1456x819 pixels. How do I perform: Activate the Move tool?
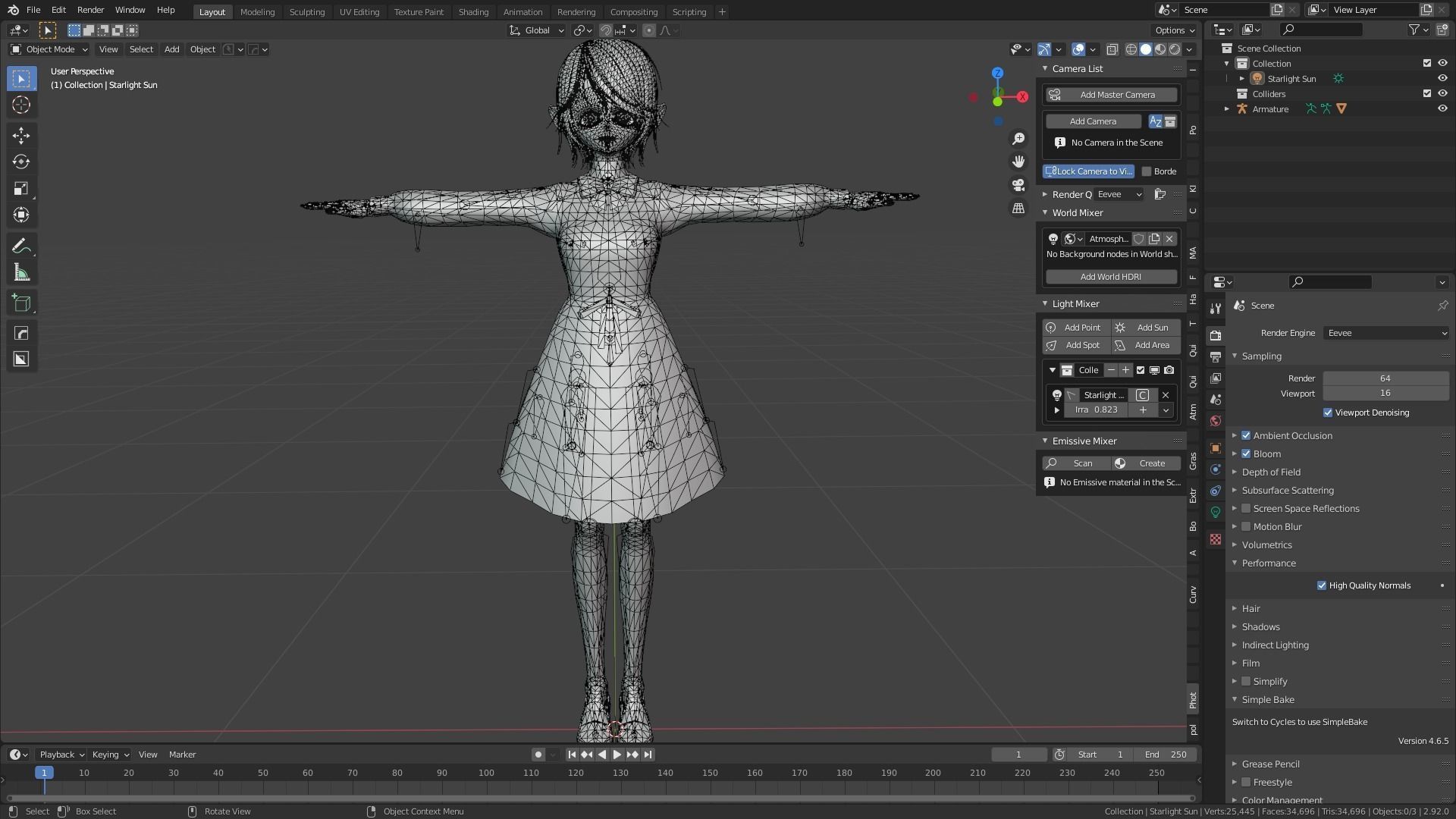[x=21, y=135]
